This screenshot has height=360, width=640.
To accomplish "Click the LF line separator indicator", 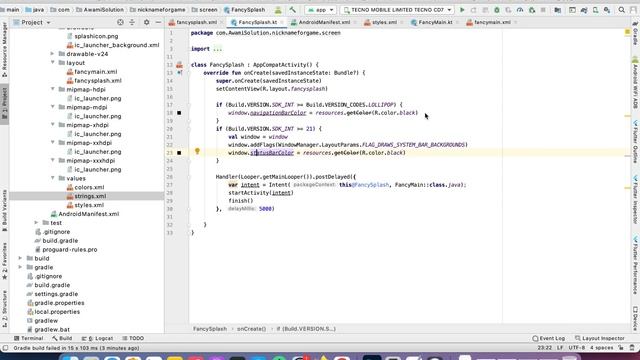I will [560, 348].
